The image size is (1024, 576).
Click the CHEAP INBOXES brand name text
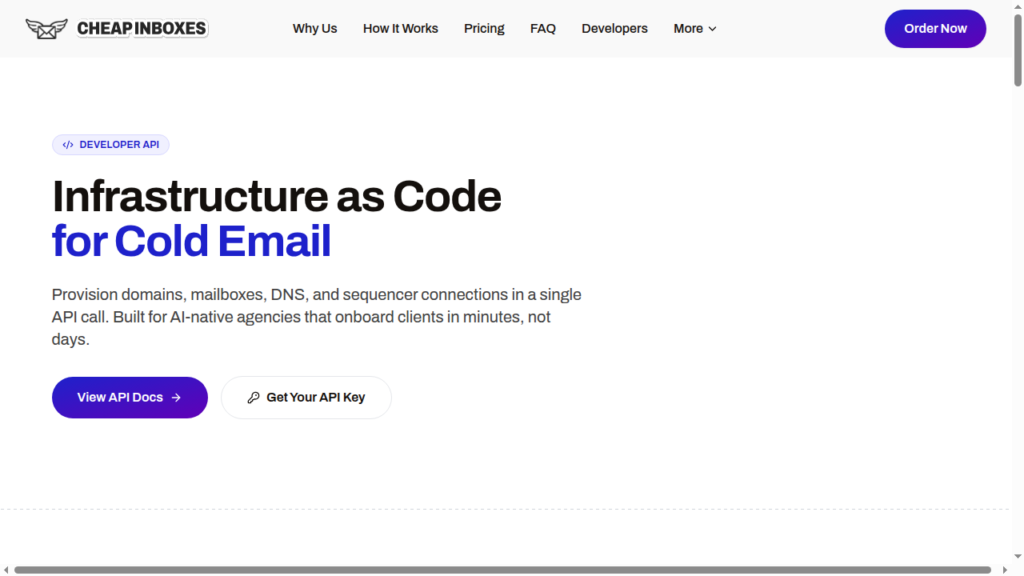(x=142, y=29)
